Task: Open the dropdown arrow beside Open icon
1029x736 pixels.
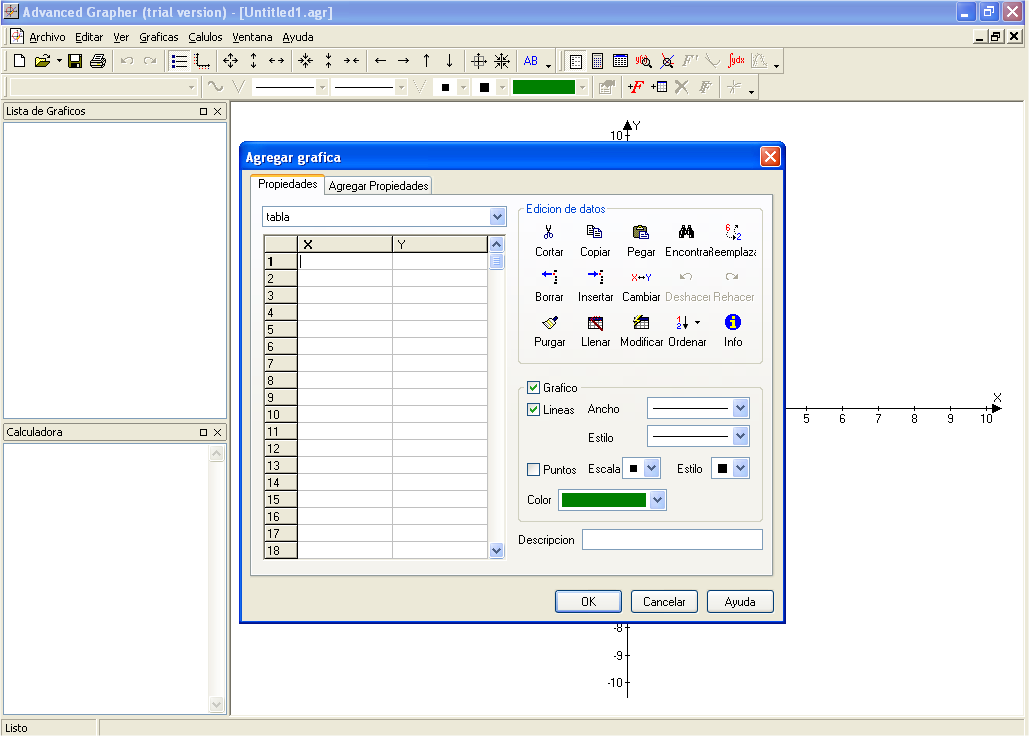Action: pyautogui.click(x=59, y=61)
